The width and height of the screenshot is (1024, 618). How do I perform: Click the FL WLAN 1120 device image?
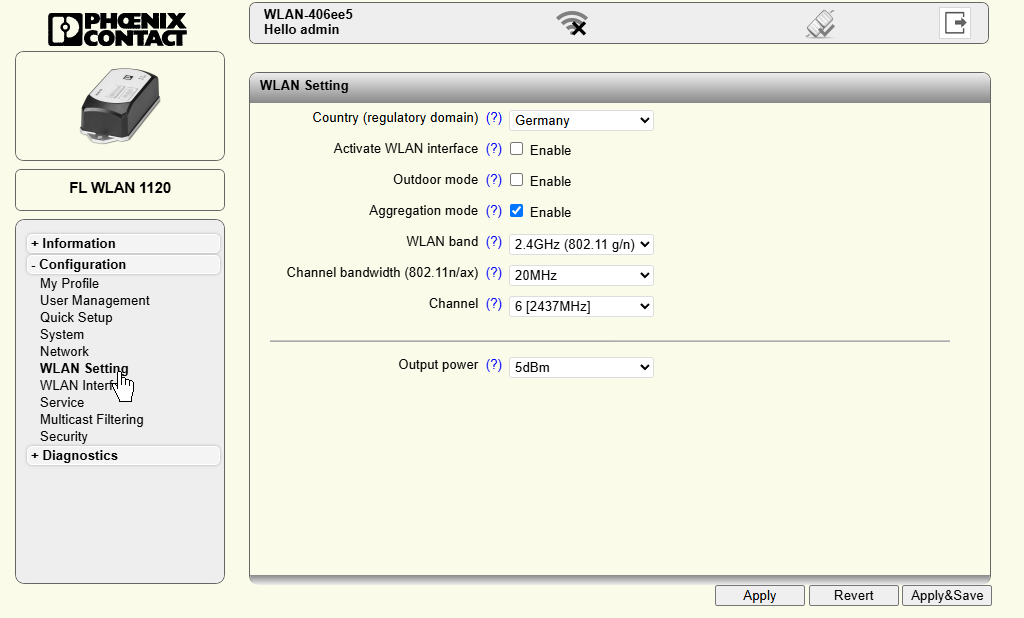pos(120,106)
